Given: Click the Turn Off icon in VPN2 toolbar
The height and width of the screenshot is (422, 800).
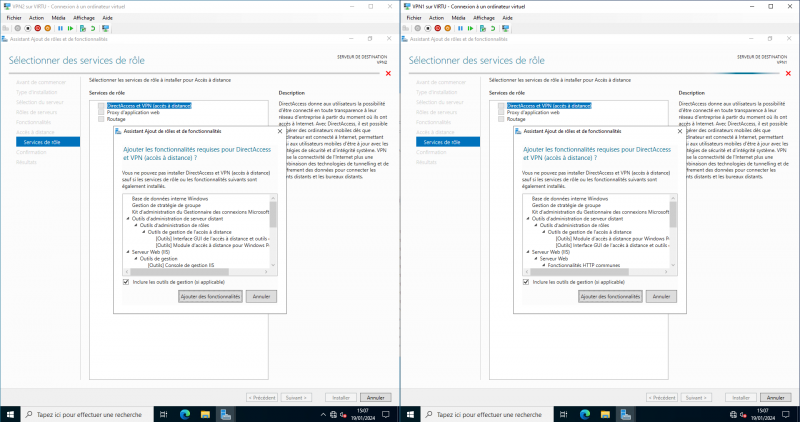Looking at the screenshot, I should point(28,29).
